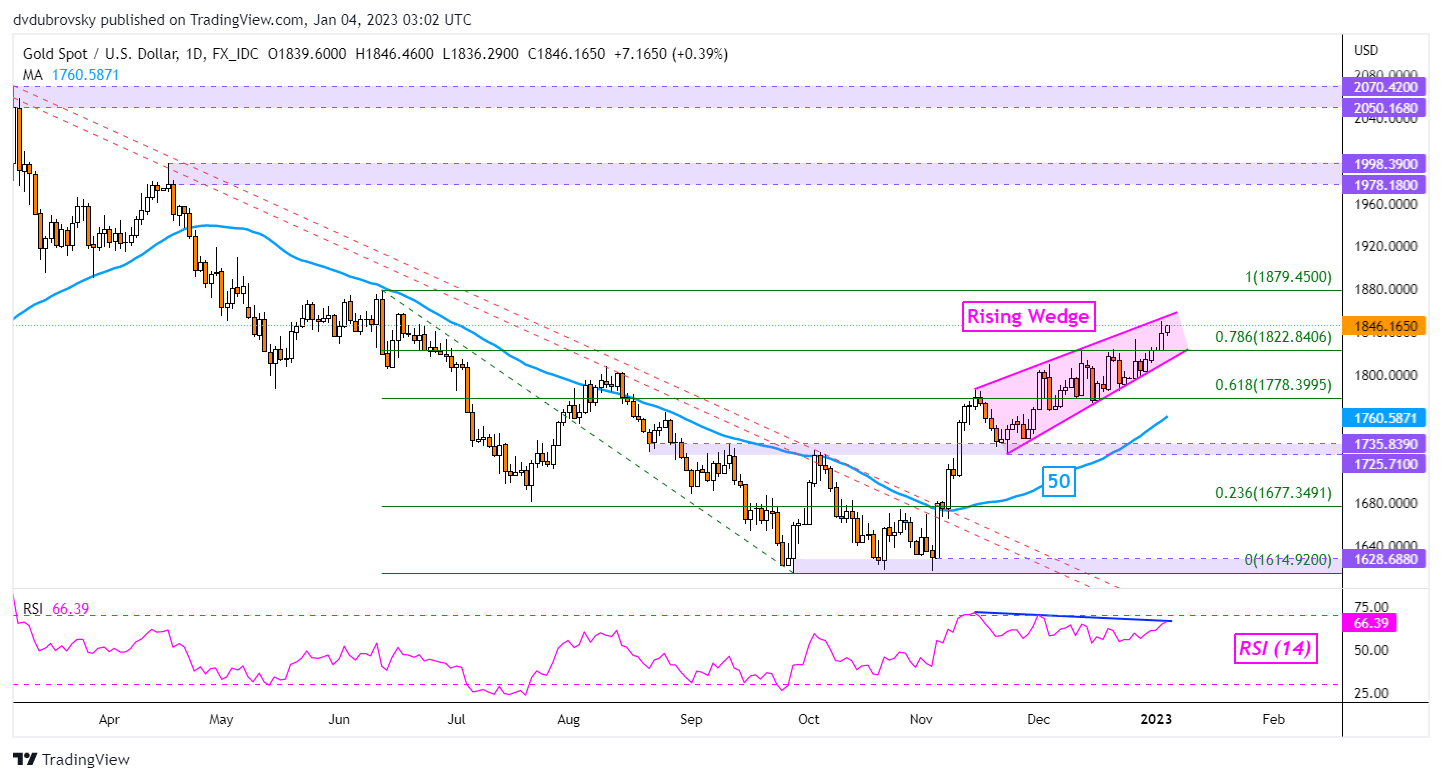Click the Fibonacci 0.236(1677.3491) level label

tap(1272, 493)
